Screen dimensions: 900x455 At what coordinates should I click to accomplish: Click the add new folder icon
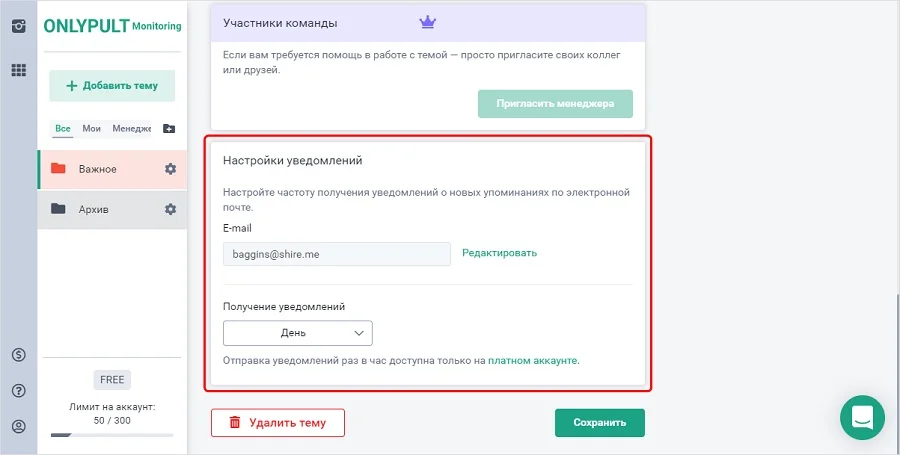(x=168, y=129)
